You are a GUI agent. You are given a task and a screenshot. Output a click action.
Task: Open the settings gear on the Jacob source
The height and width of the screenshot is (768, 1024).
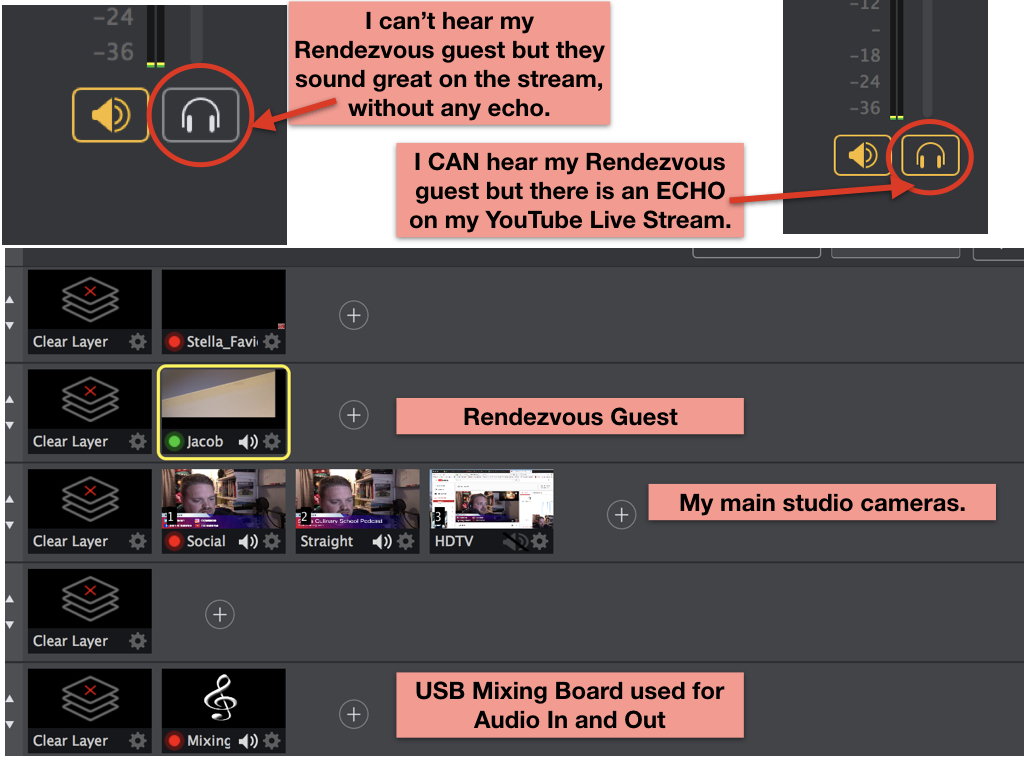coord(270,441)
